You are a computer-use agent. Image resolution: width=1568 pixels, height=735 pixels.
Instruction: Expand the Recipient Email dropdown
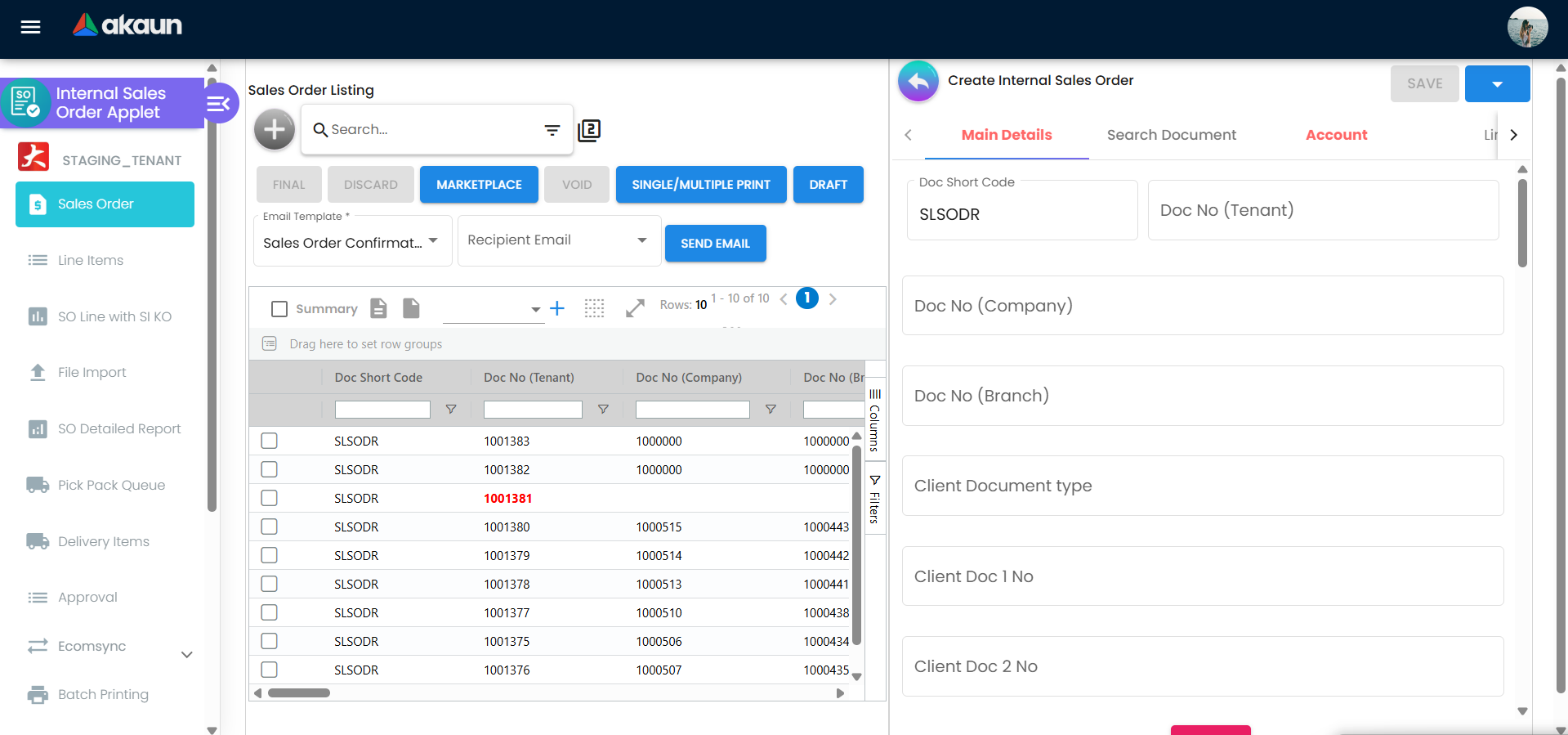(x=559, y=240)
